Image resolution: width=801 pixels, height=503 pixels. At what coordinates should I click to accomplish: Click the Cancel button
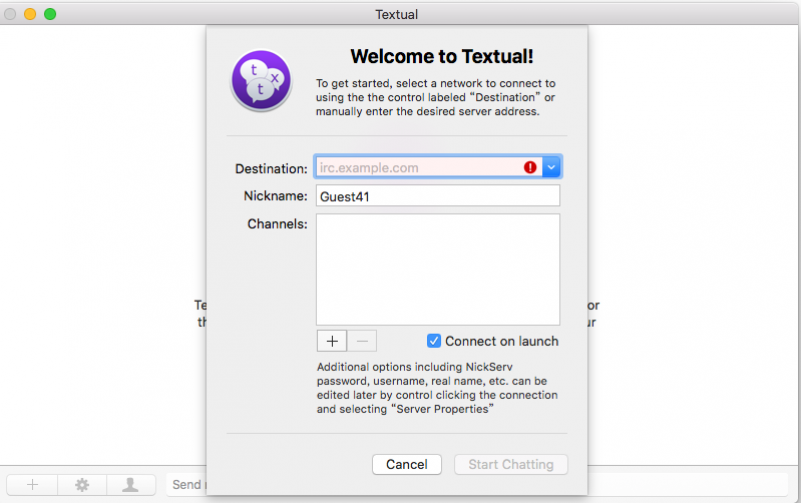[x=407, y=464]
